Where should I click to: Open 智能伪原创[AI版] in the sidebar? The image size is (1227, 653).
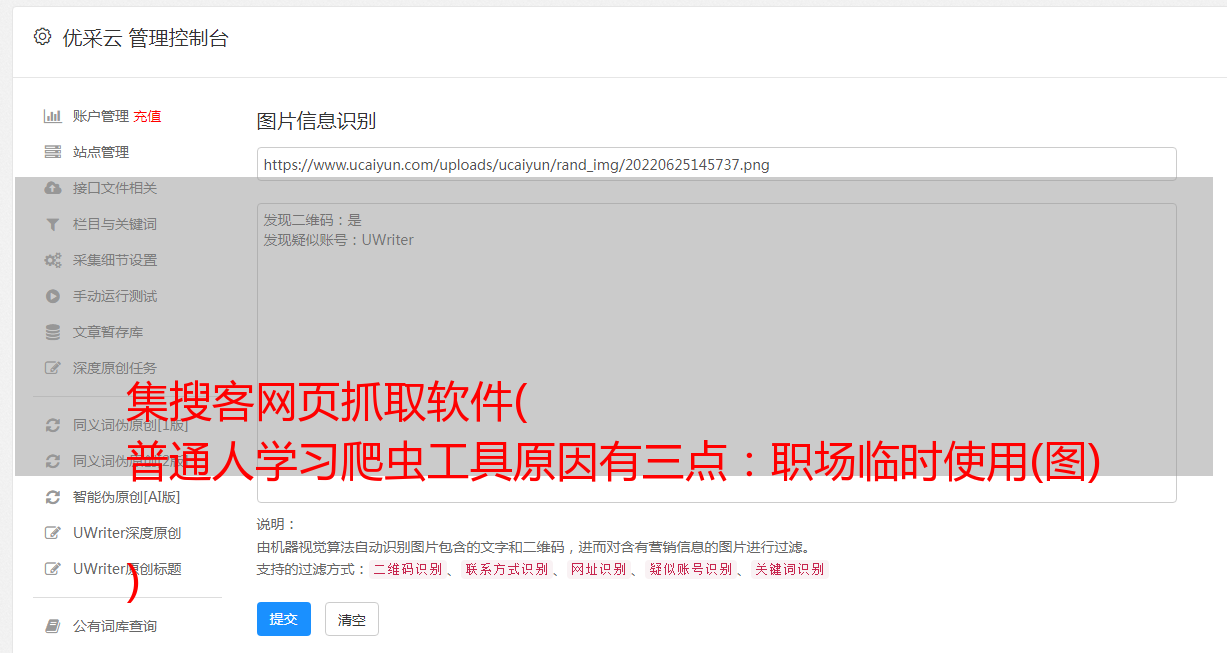pyautogui.click(x=127, y=497)
